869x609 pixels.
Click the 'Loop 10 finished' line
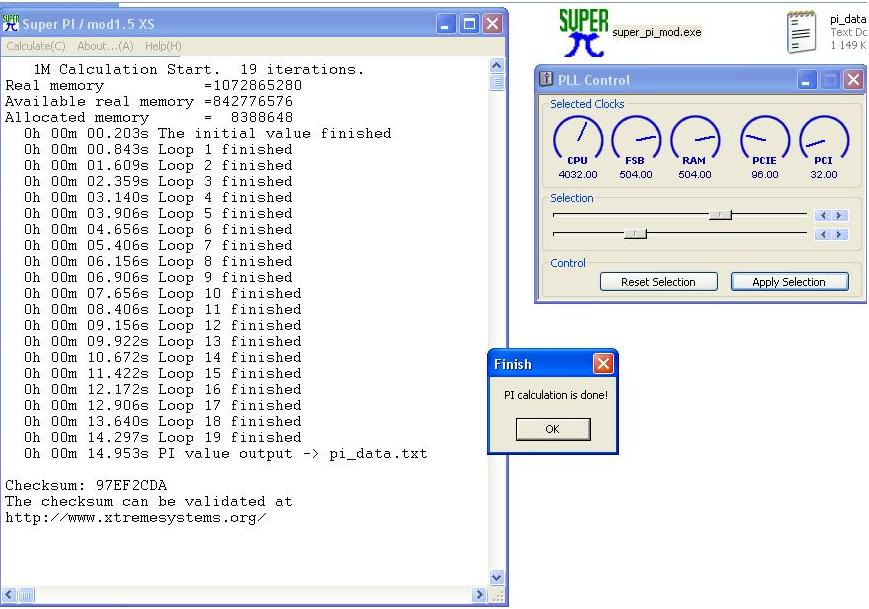coord(162,294)
